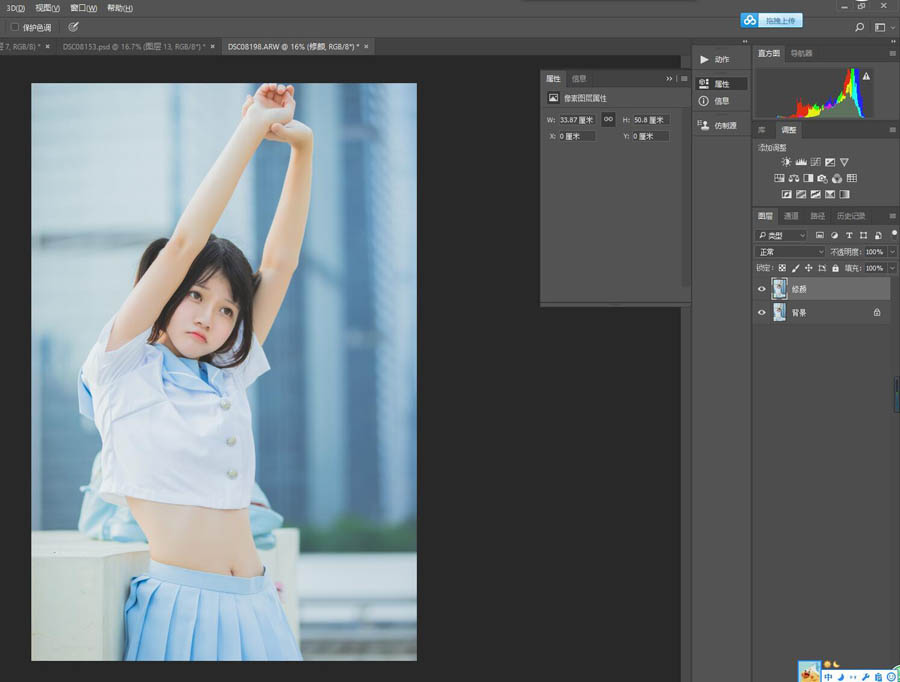Add a Brightness/Contrast adjustment (sun icon)

pos(787,162)
